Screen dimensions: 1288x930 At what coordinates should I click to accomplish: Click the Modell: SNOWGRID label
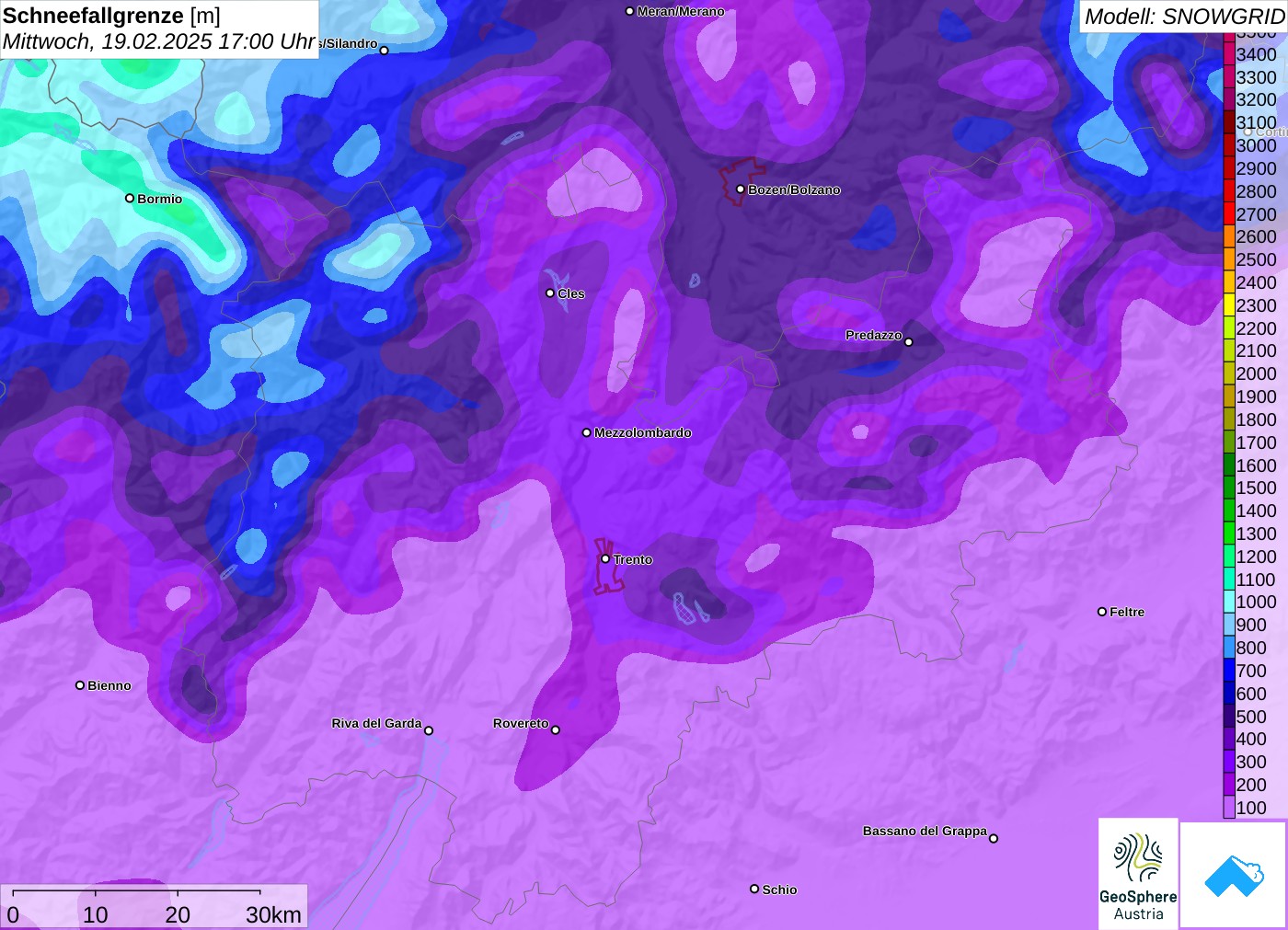point(1184,17)
